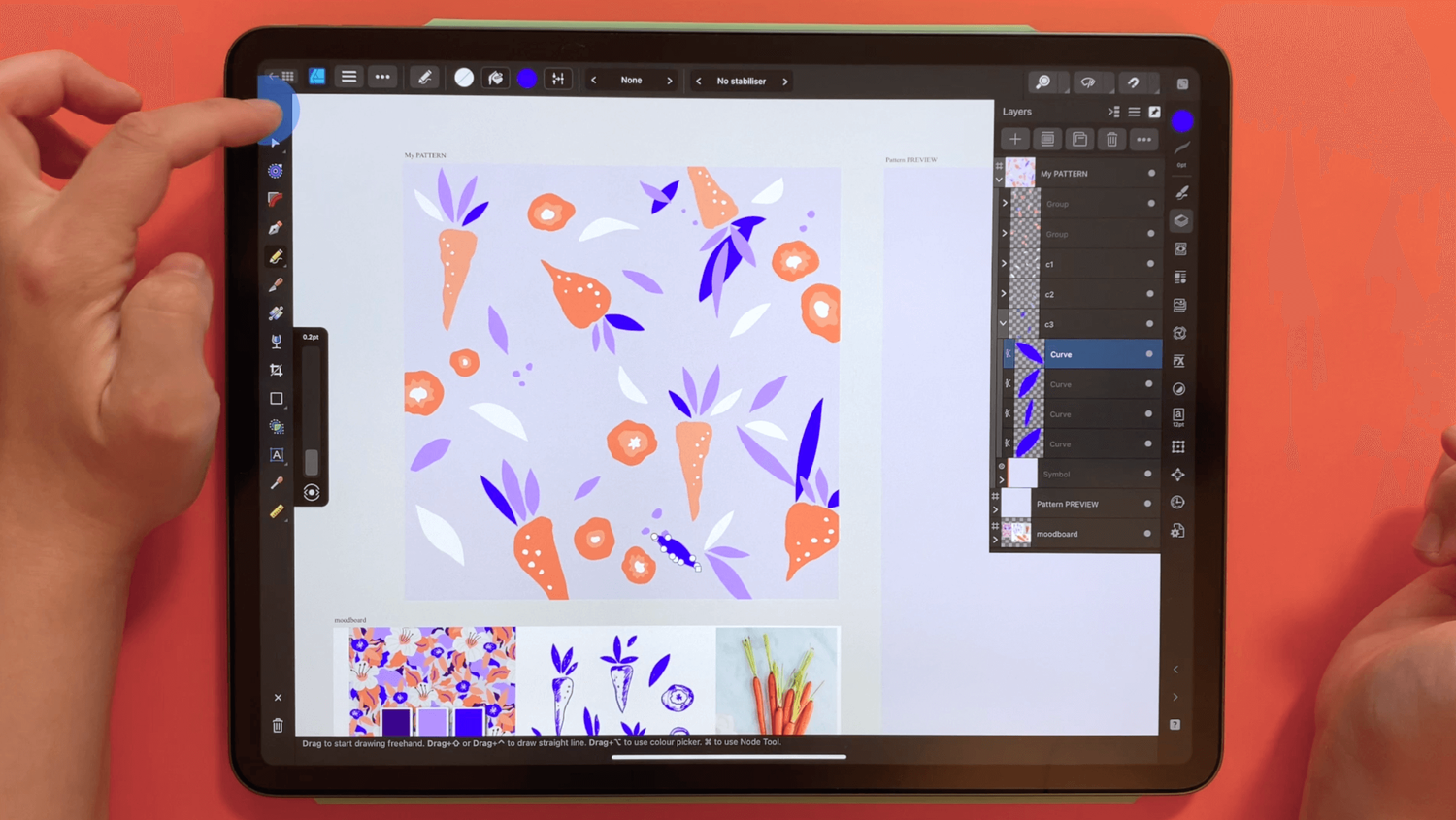Open the three-dot layer options menu
The image size is (1456, 820).
tap(1143, 139)
